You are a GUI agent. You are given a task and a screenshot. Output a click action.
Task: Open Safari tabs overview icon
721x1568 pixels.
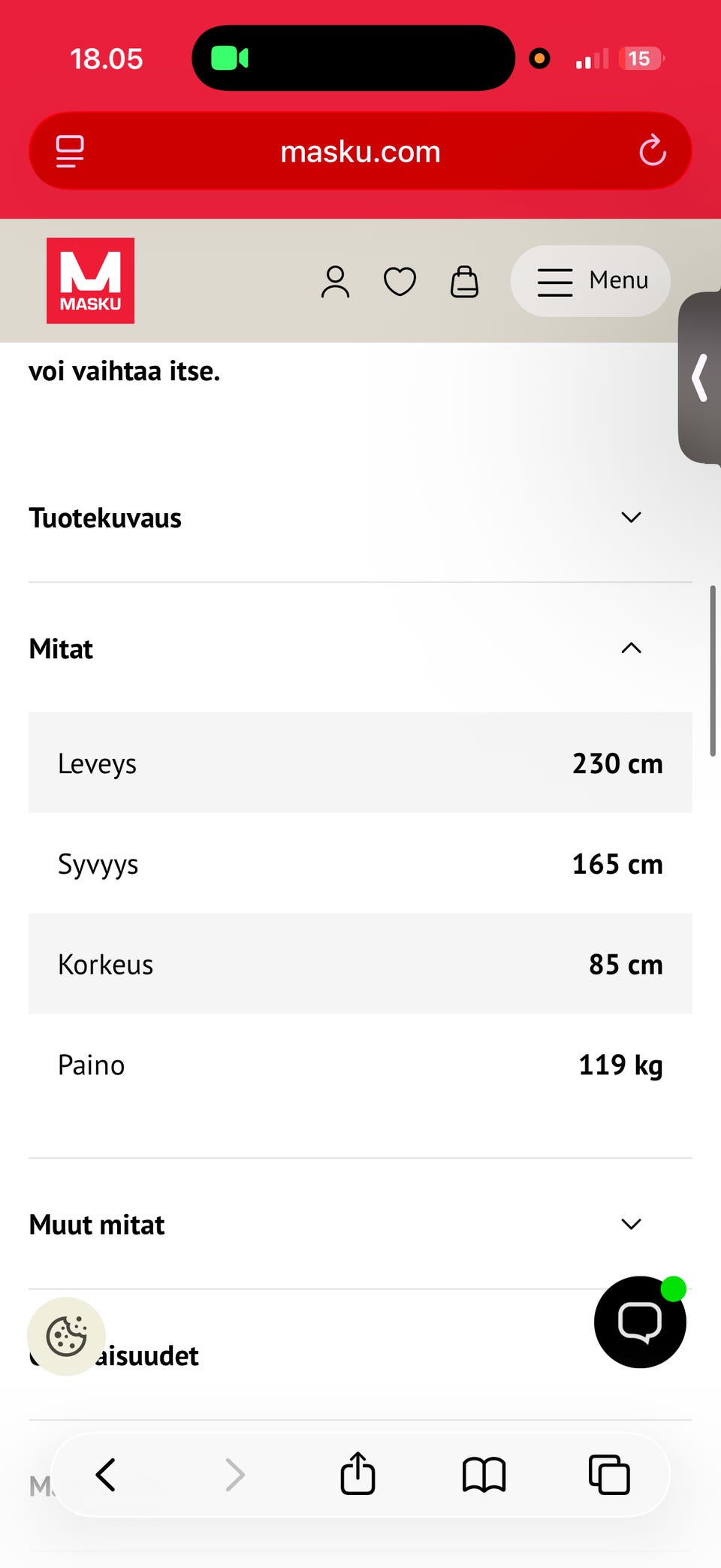(609, 1474)
